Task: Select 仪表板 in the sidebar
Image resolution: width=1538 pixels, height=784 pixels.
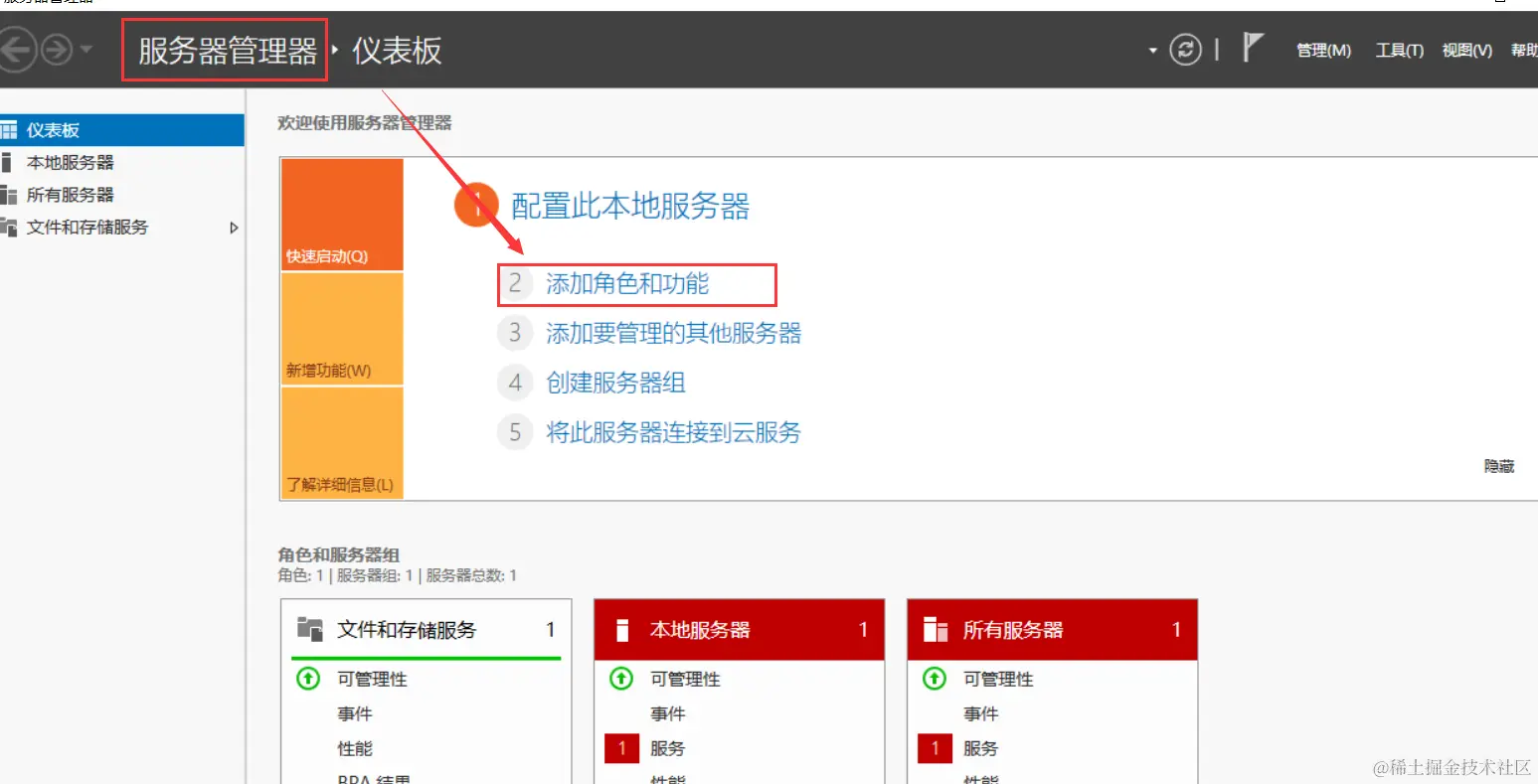Action: click(x=121, y=130)
